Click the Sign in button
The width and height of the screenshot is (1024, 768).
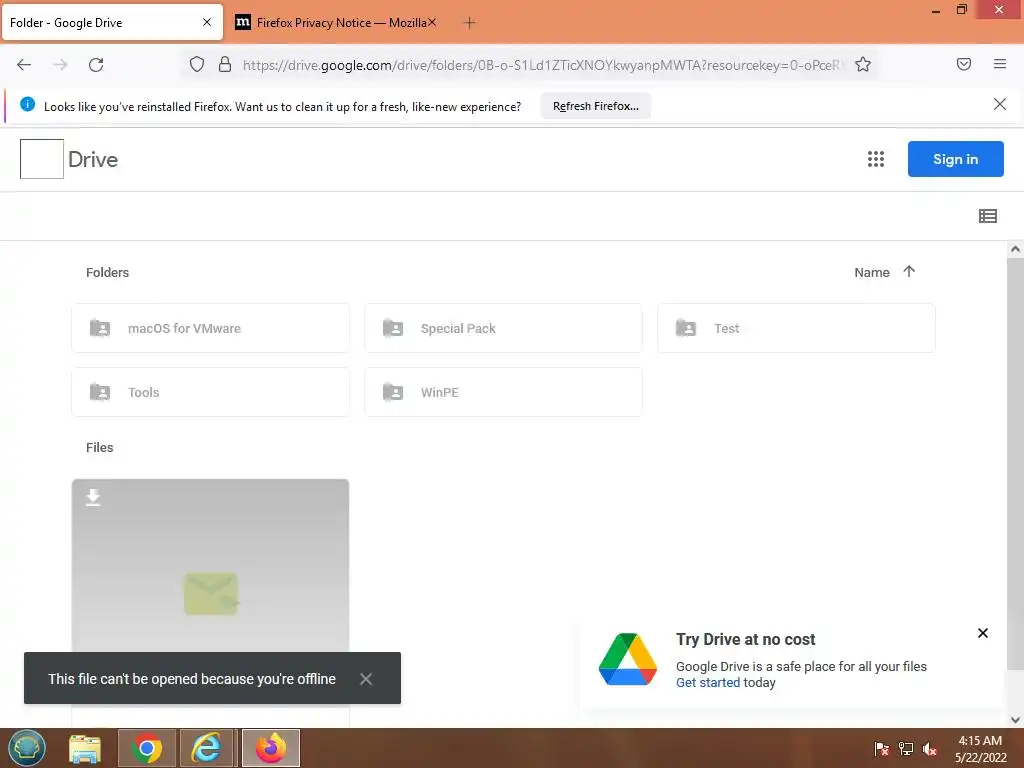click(955, 159)
